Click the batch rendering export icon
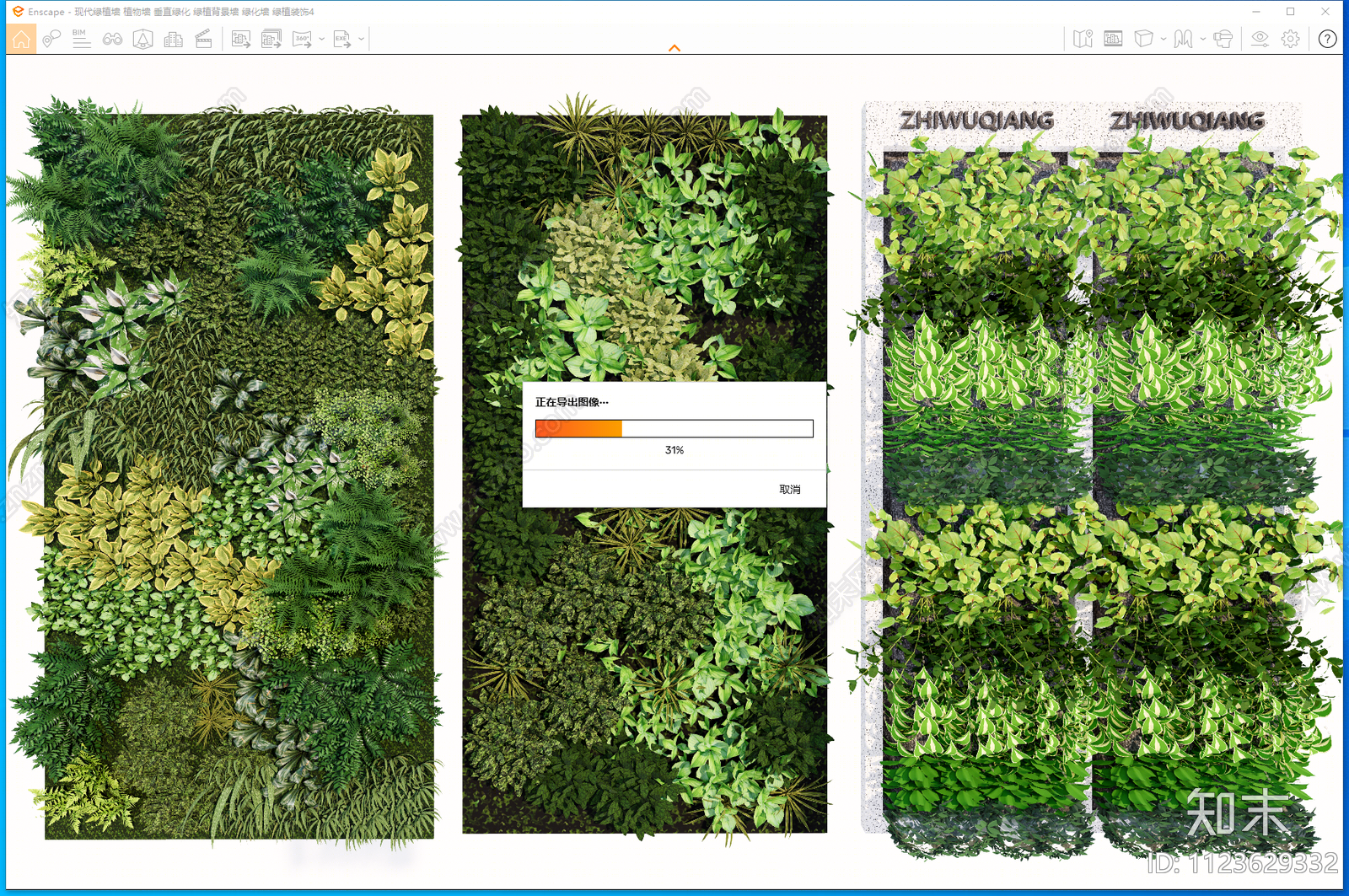The image size is (1349, 896). tap(271, 39)
